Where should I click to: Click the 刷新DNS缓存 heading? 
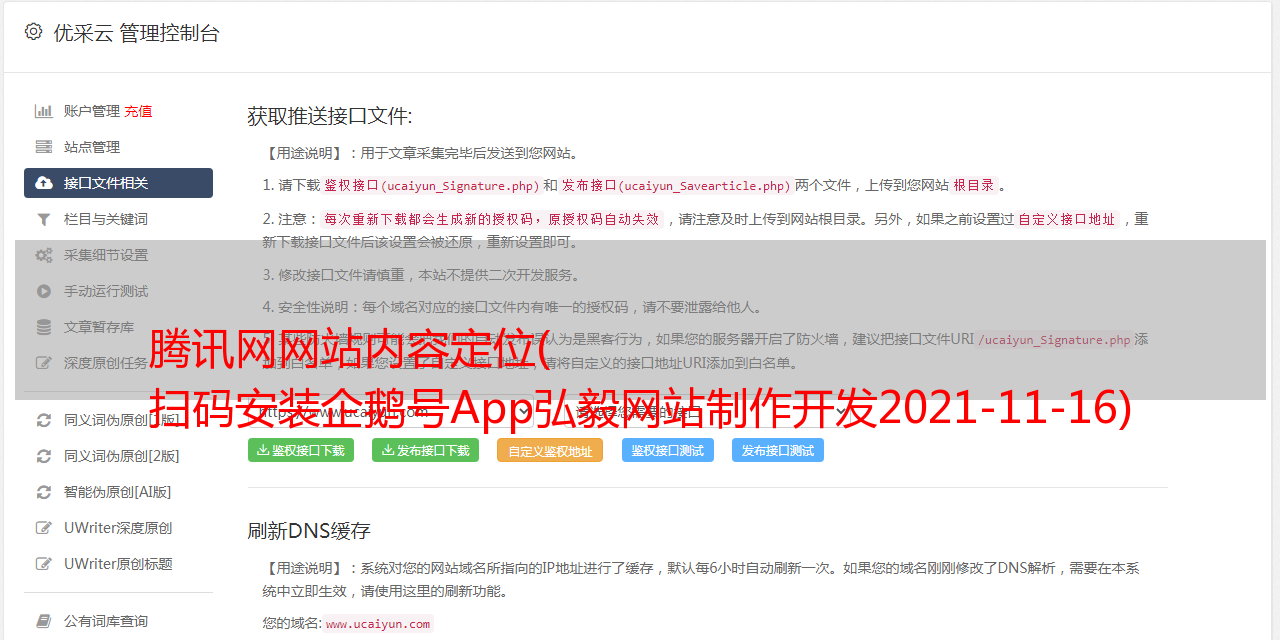pos(309,530)
